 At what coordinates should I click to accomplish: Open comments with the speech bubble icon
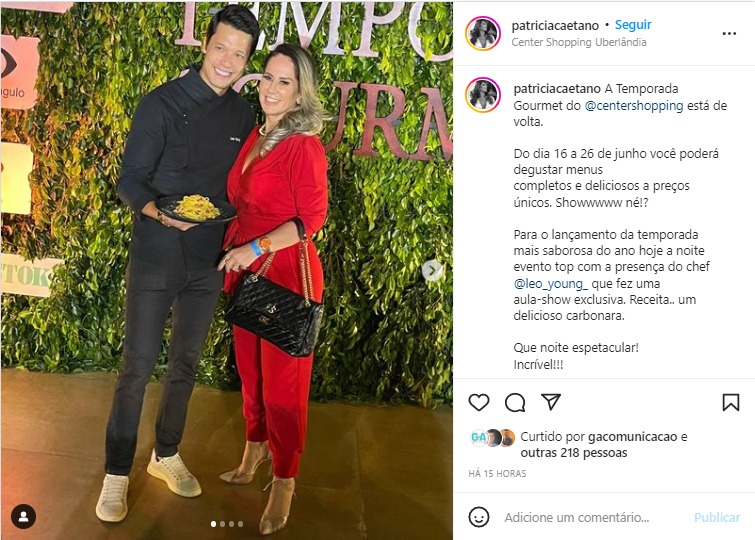tap(515, 402)
